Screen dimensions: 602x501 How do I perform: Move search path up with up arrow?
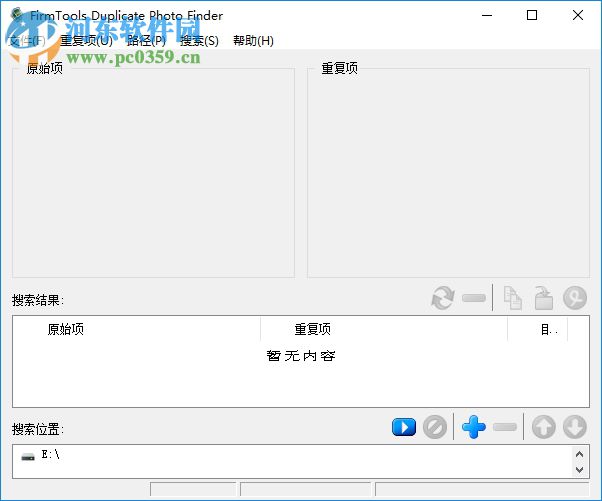(544, 427)
